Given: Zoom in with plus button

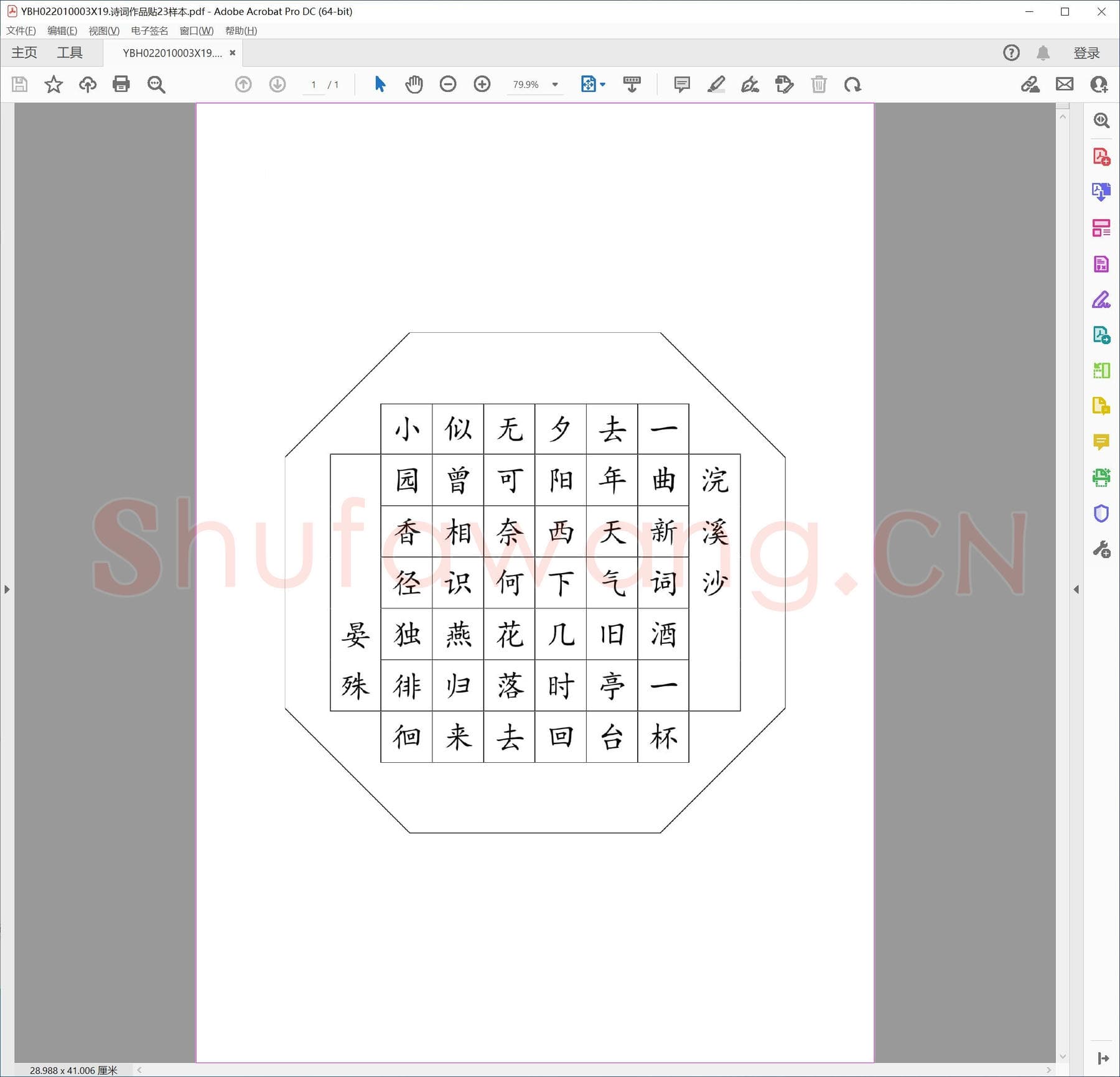Looking at the screenshot, I should tap(482, 84).
